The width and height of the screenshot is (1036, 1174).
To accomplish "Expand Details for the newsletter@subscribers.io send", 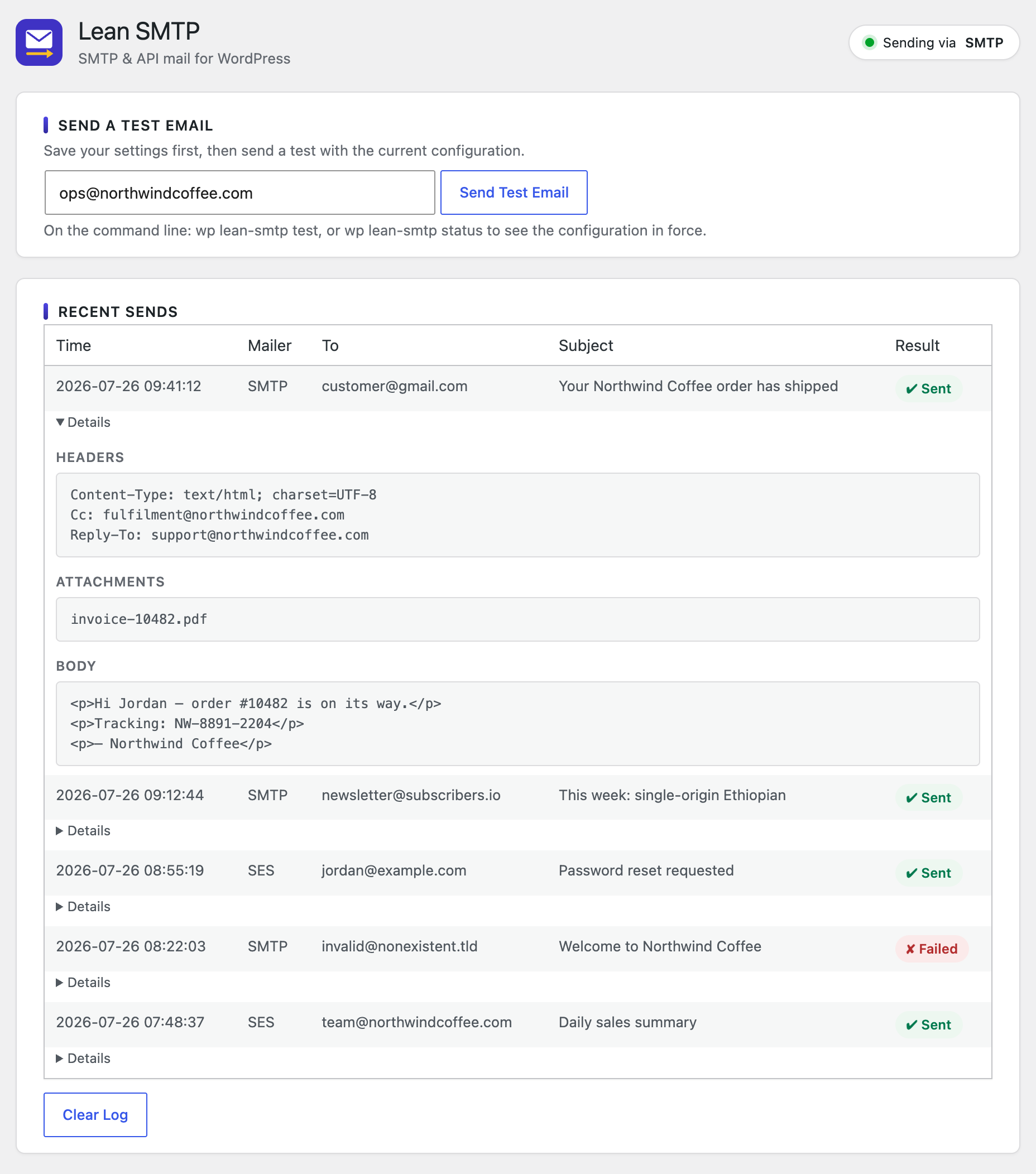I will tap(83, 830).
